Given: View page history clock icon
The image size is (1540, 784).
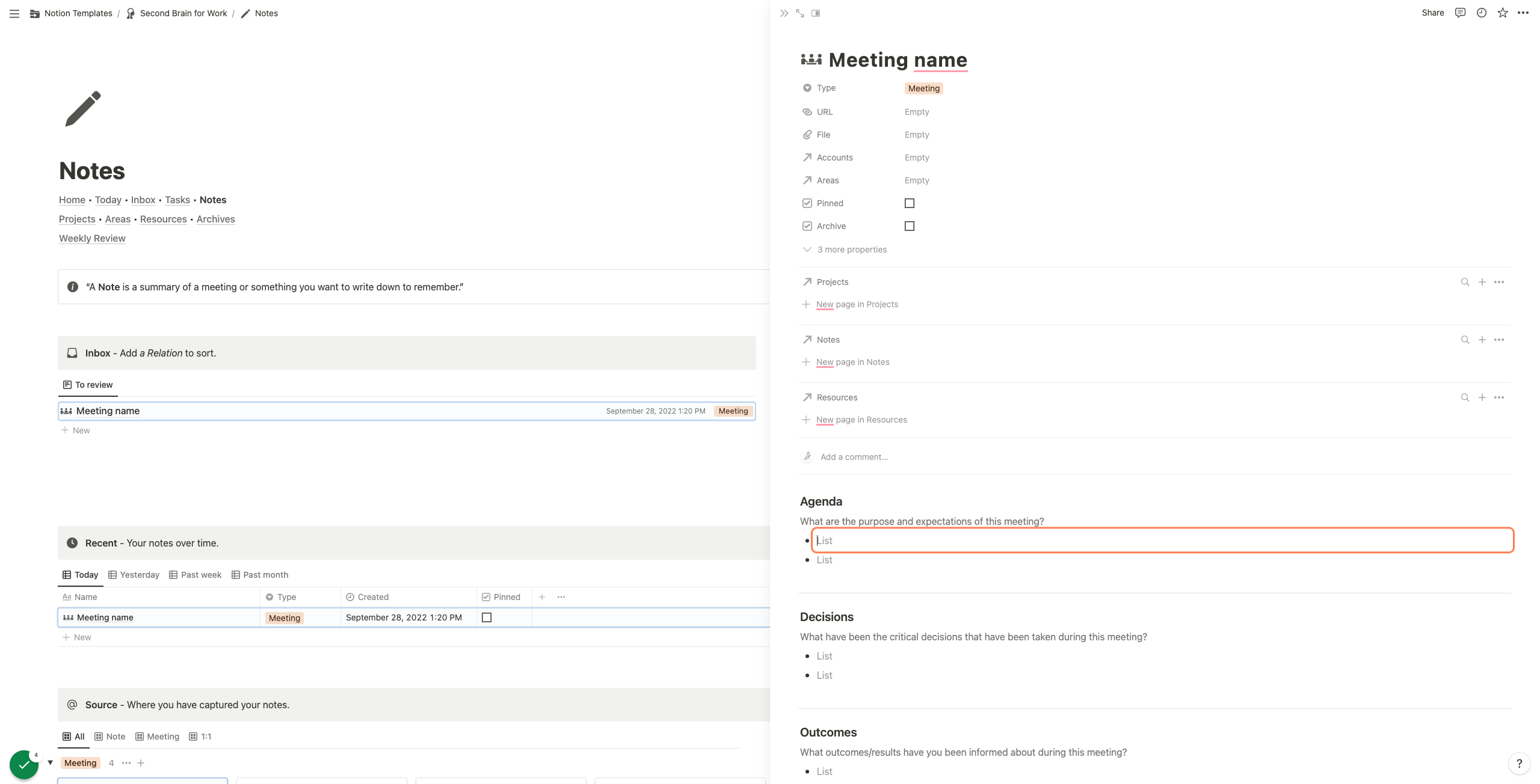Looking at the screenshot, I should point(1482,13).
